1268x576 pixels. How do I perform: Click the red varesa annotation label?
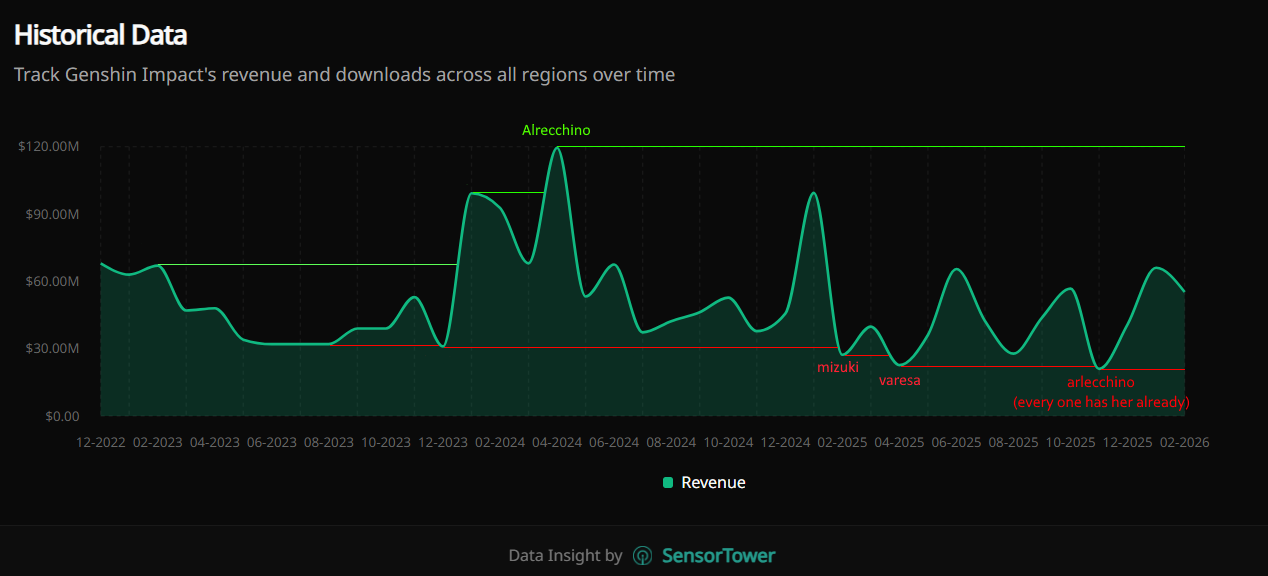[900, 380]
